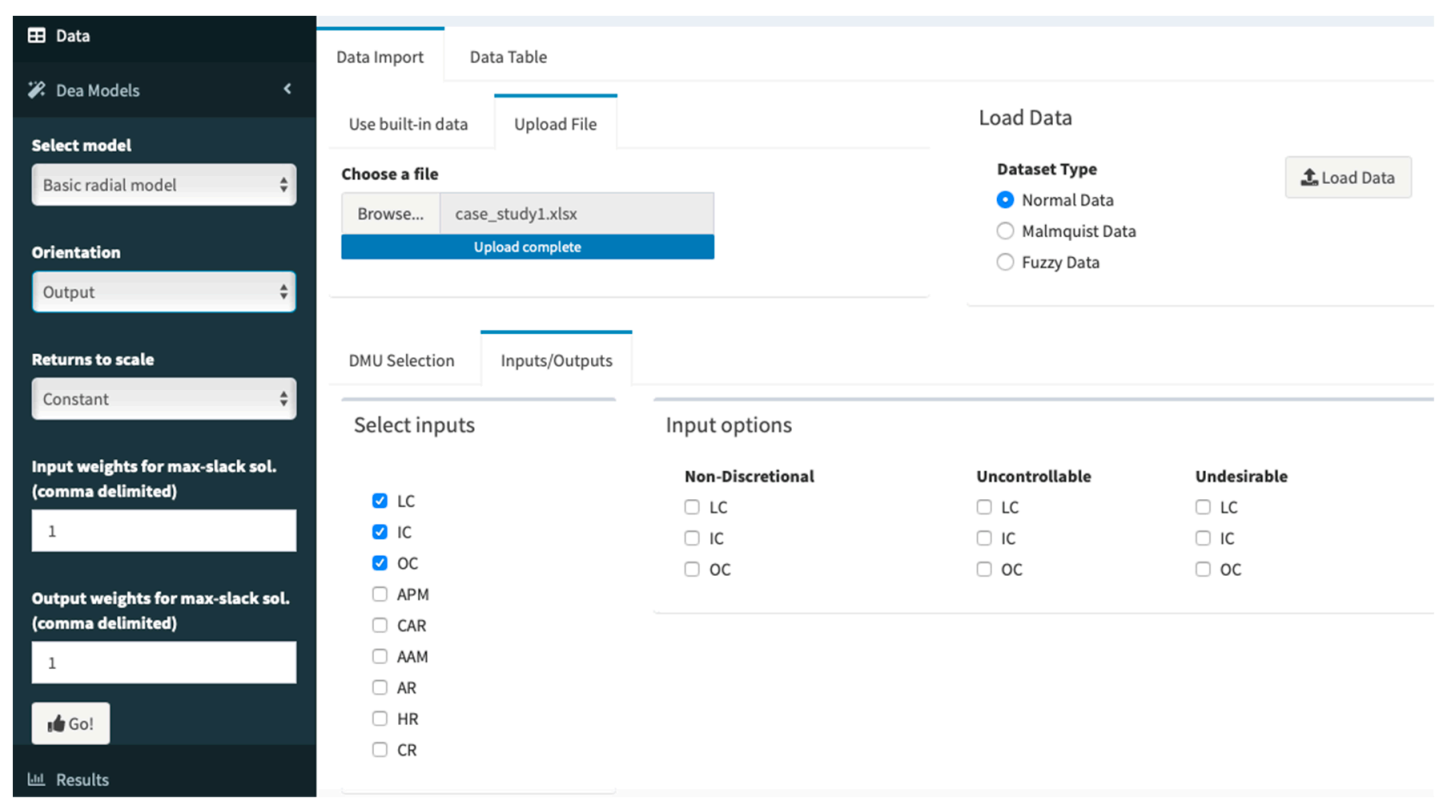Select the Malmquist Data radio button
This screenshot has height=811, width=1452.
pos(1005,231)
